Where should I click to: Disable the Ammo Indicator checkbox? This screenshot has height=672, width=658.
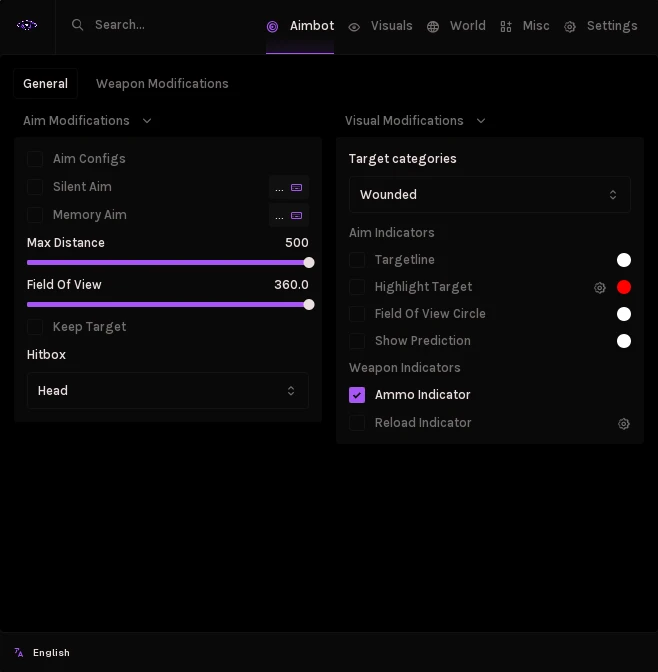point(357,395)
